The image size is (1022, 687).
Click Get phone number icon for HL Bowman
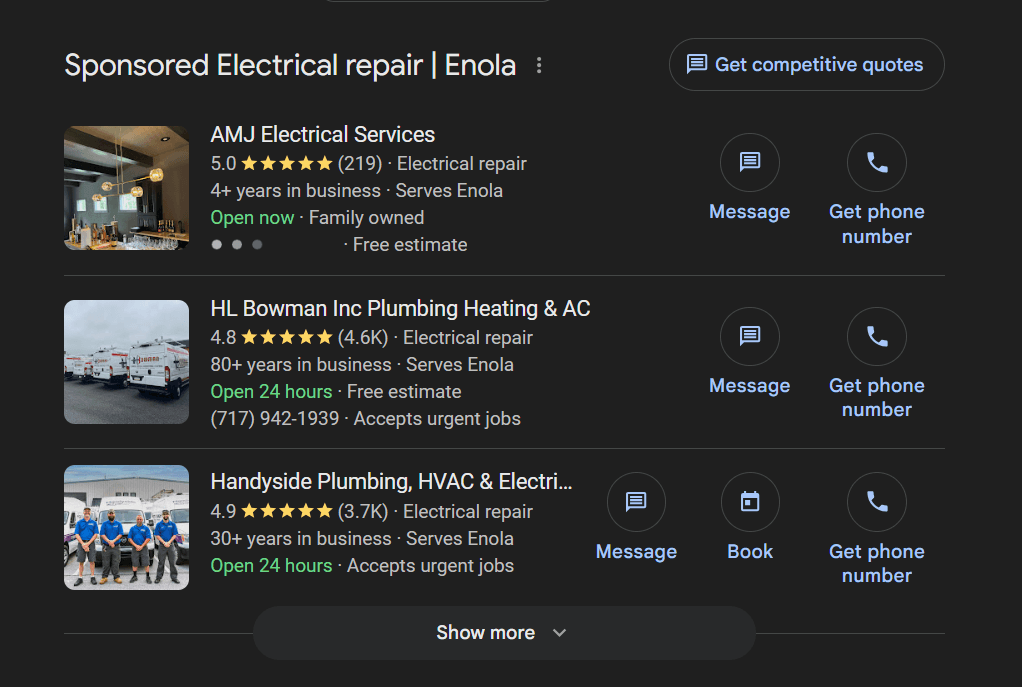tap(877, 337)
